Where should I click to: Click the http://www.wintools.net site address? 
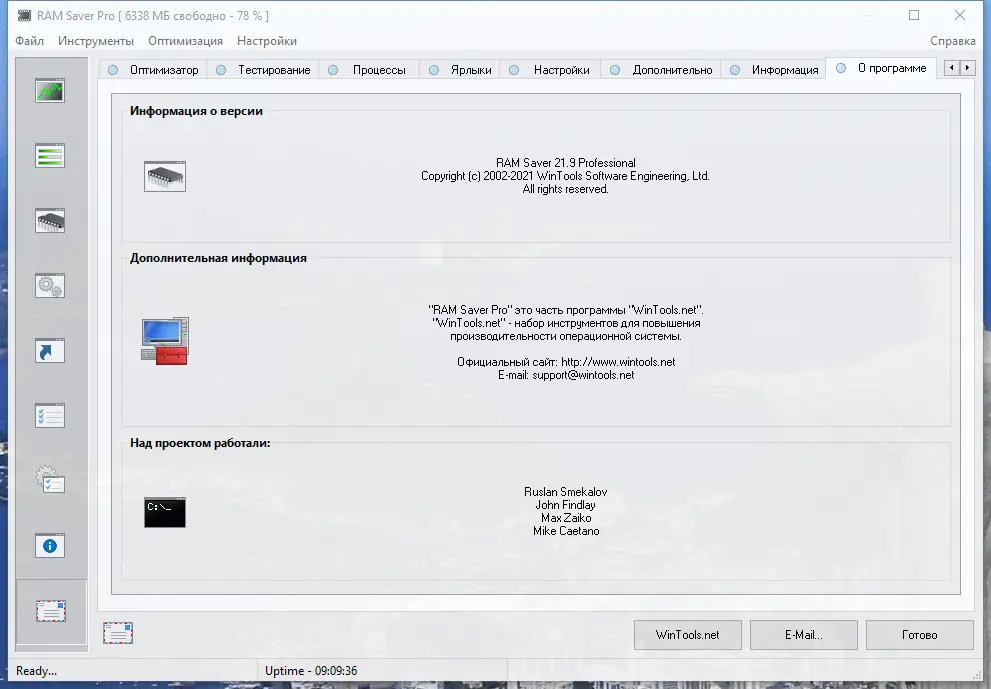tap(618, 362)
